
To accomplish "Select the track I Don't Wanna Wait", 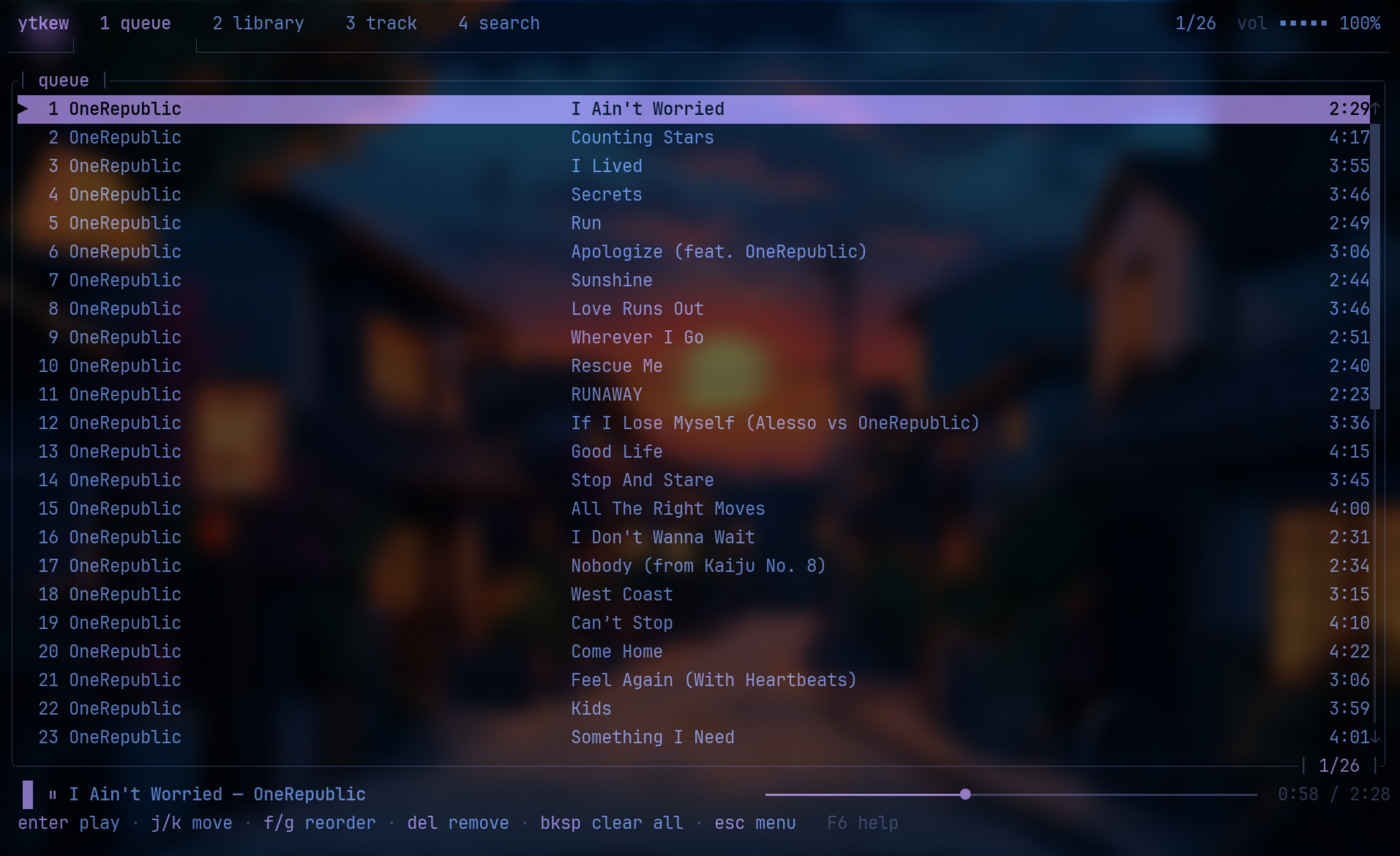I will (x=693, y=536).
